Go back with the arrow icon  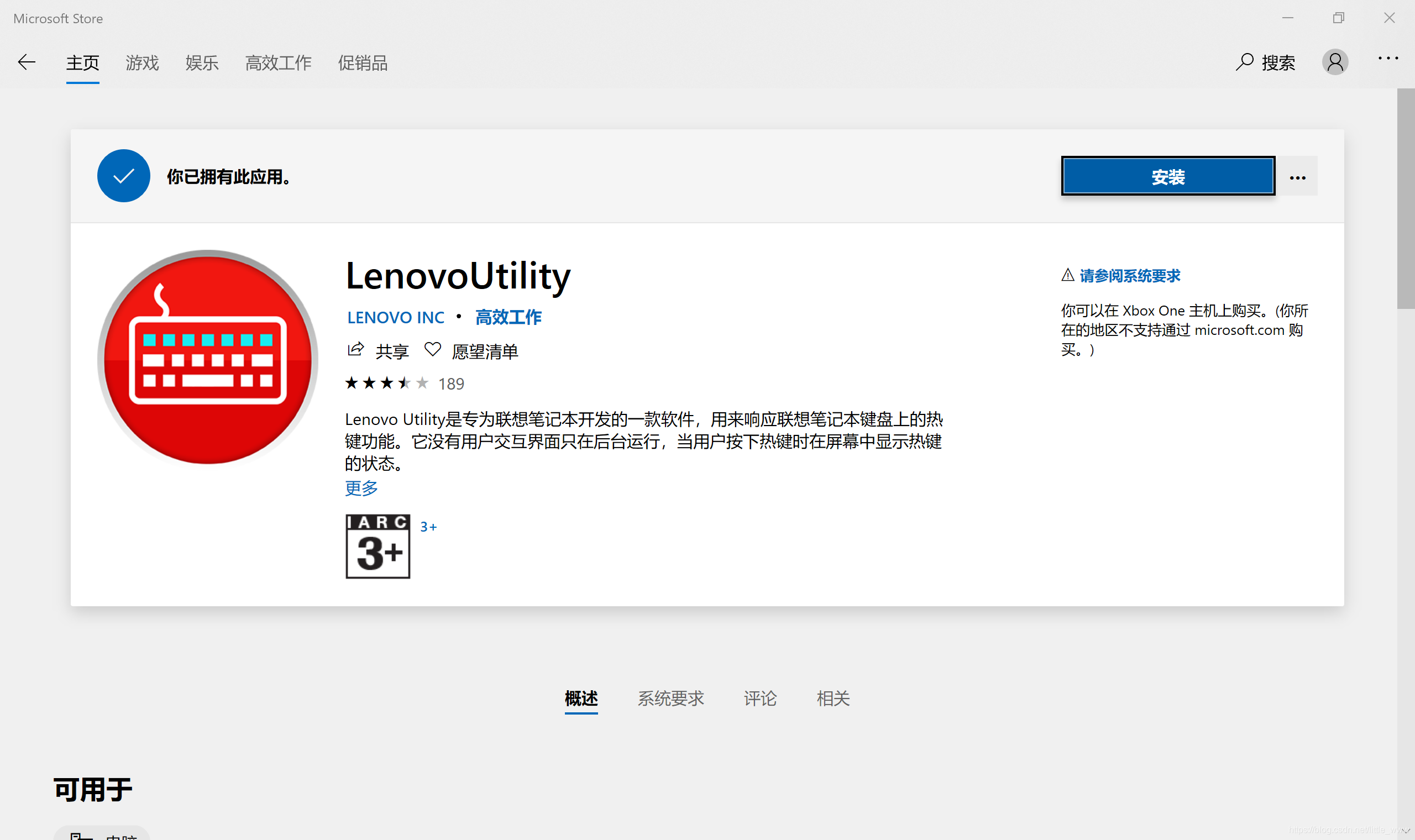click(x=27, y=62)
